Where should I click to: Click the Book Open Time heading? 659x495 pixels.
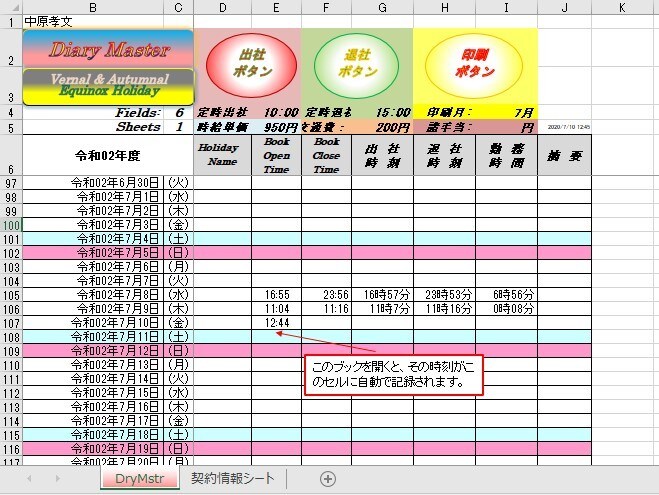[x=276, y=155]
